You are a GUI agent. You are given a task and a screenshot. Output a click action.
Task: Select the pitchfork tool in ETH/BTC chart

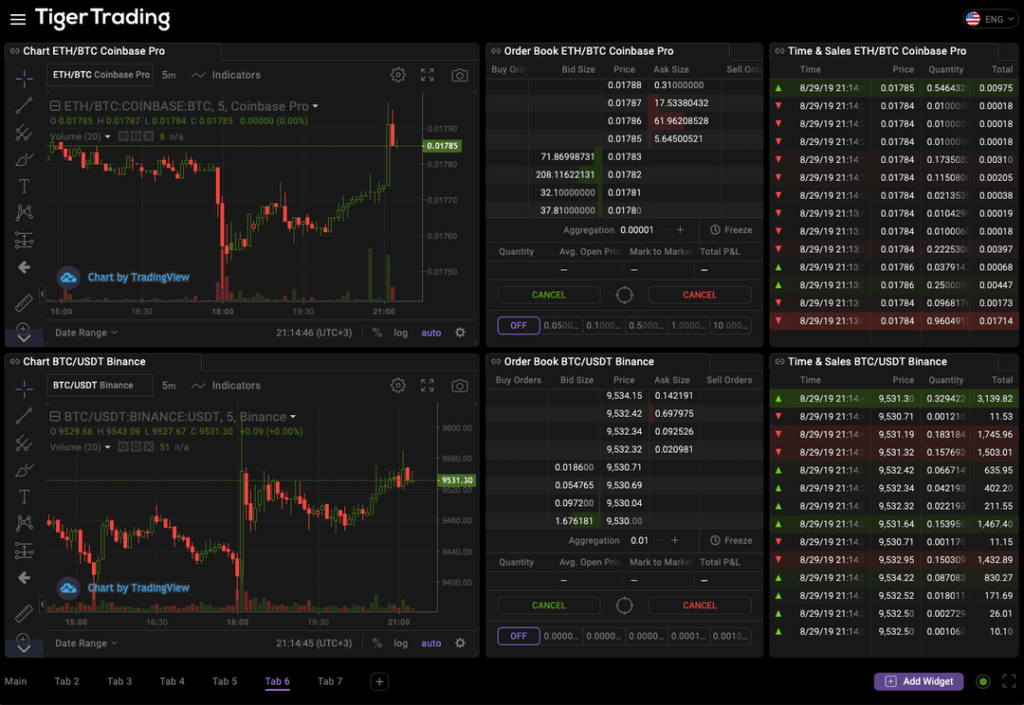24,133
